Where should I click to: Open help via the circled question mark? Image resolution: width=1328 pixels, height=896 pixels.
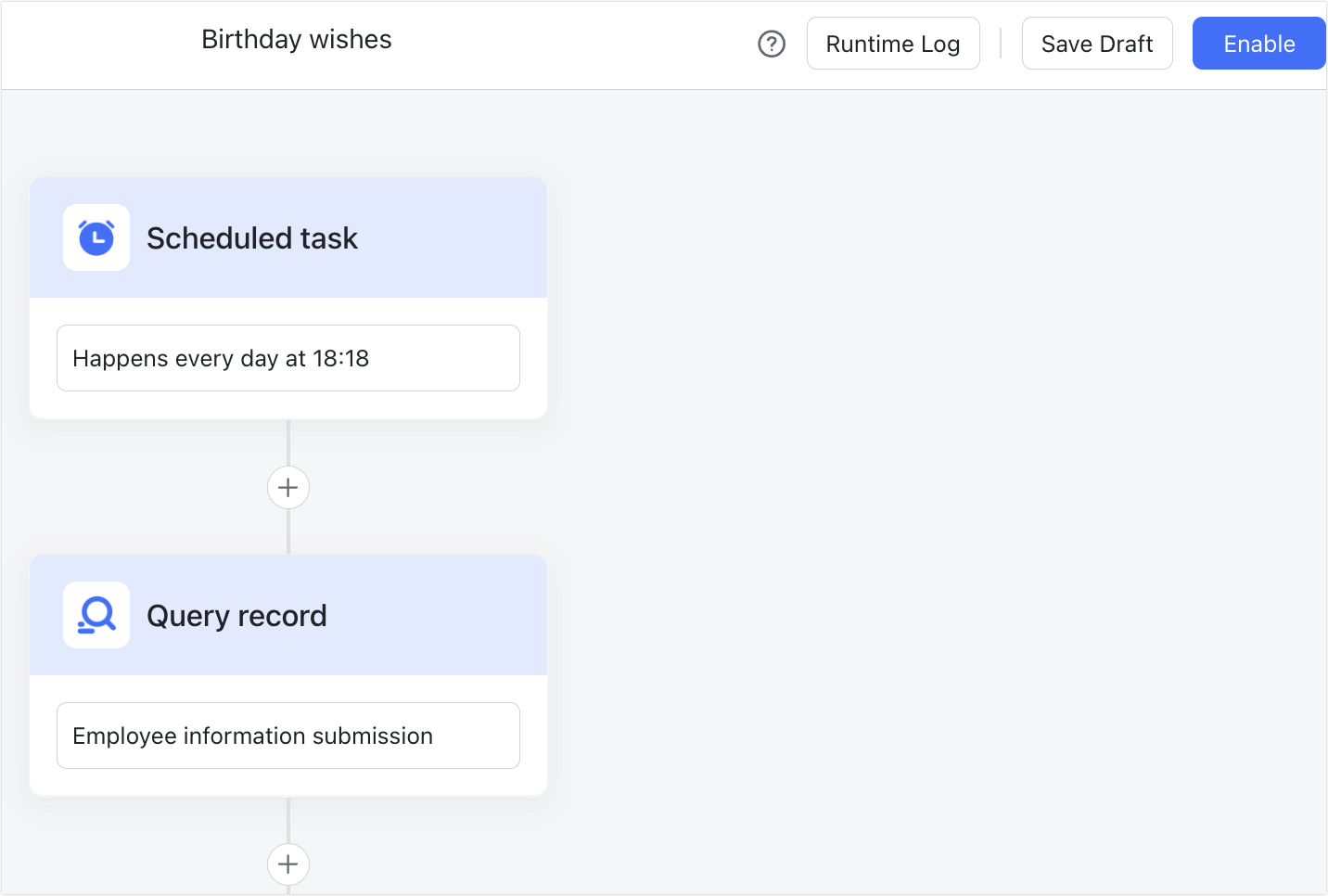771,44
